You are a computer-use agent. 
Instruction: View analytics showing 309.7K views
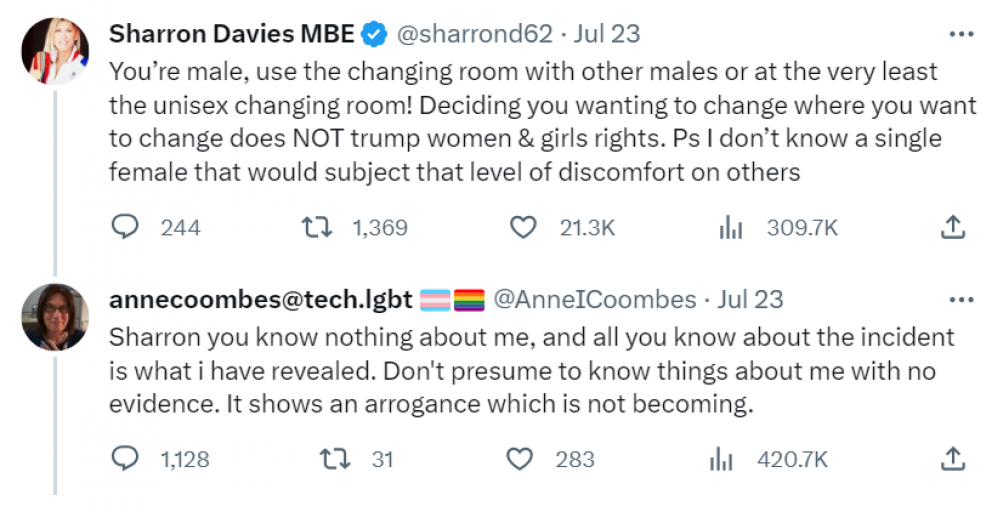[731, 227]
